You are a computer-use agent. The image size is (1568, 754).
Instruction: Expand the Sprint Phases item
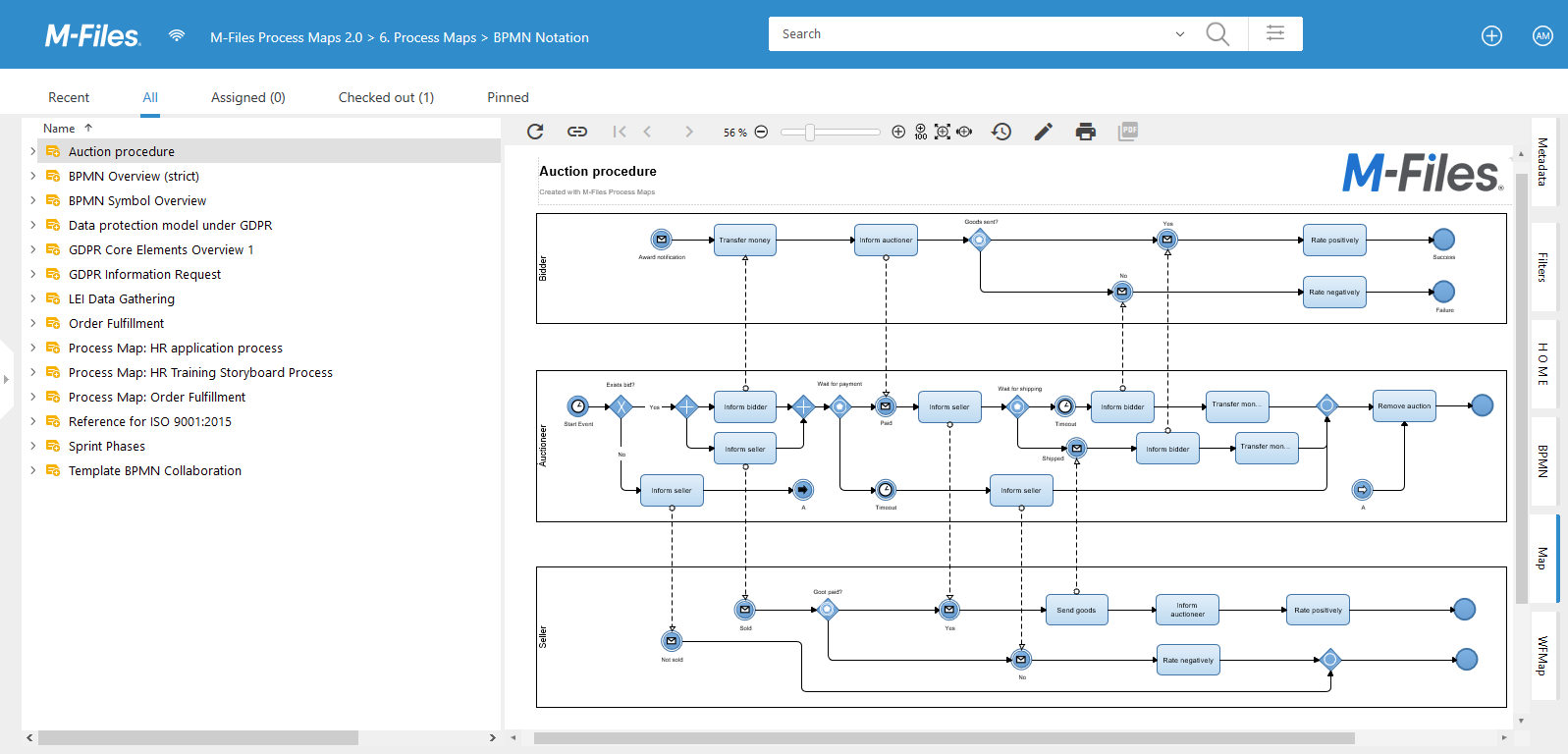(32, 446)
